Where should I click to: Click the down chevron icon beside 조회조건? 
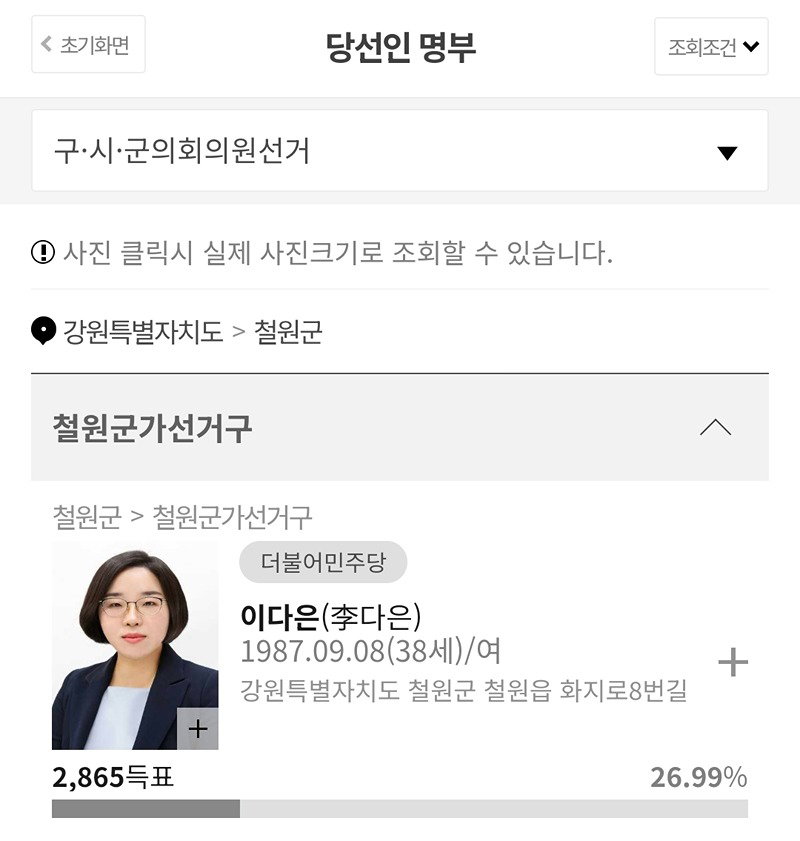coord(751,47)
